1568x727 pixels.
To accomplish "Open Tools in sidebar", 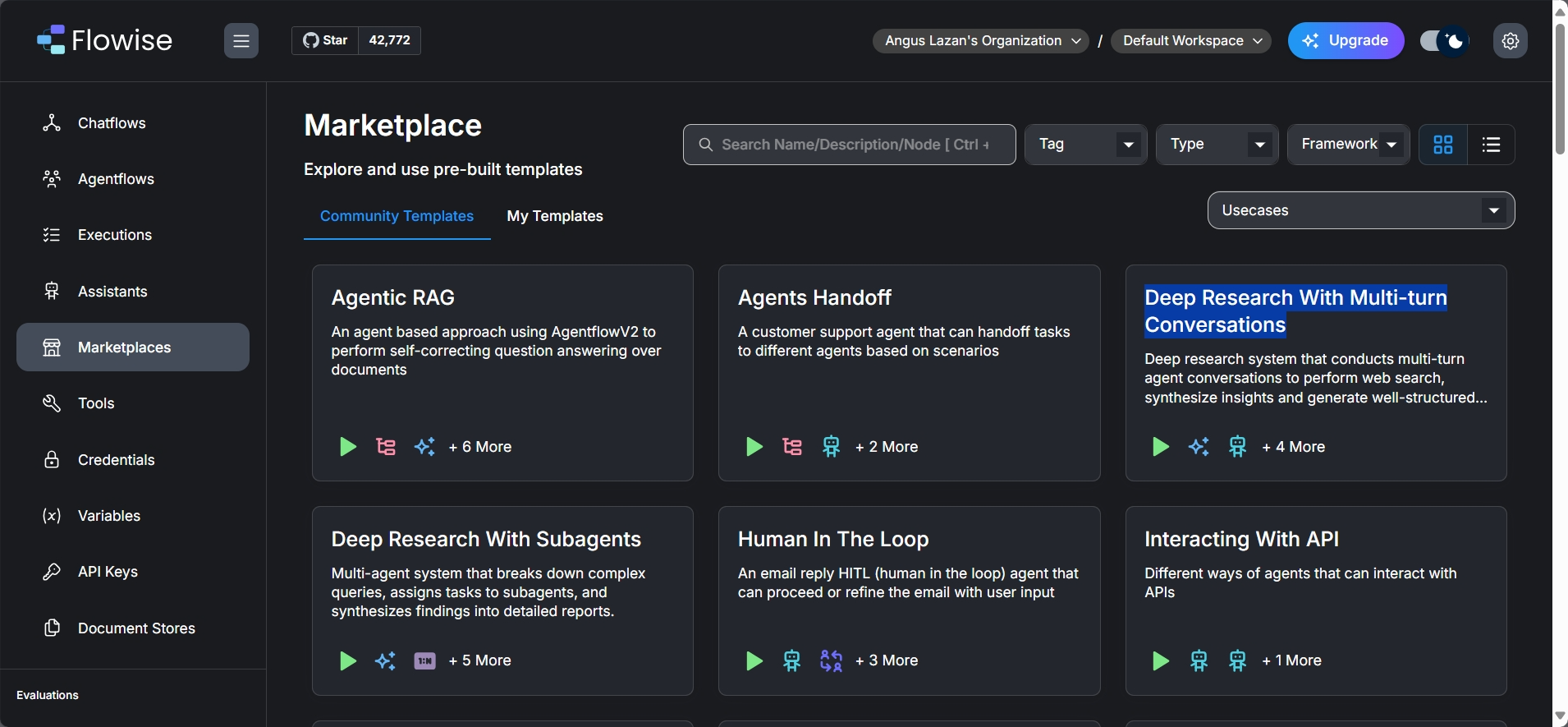I will 133,403.
